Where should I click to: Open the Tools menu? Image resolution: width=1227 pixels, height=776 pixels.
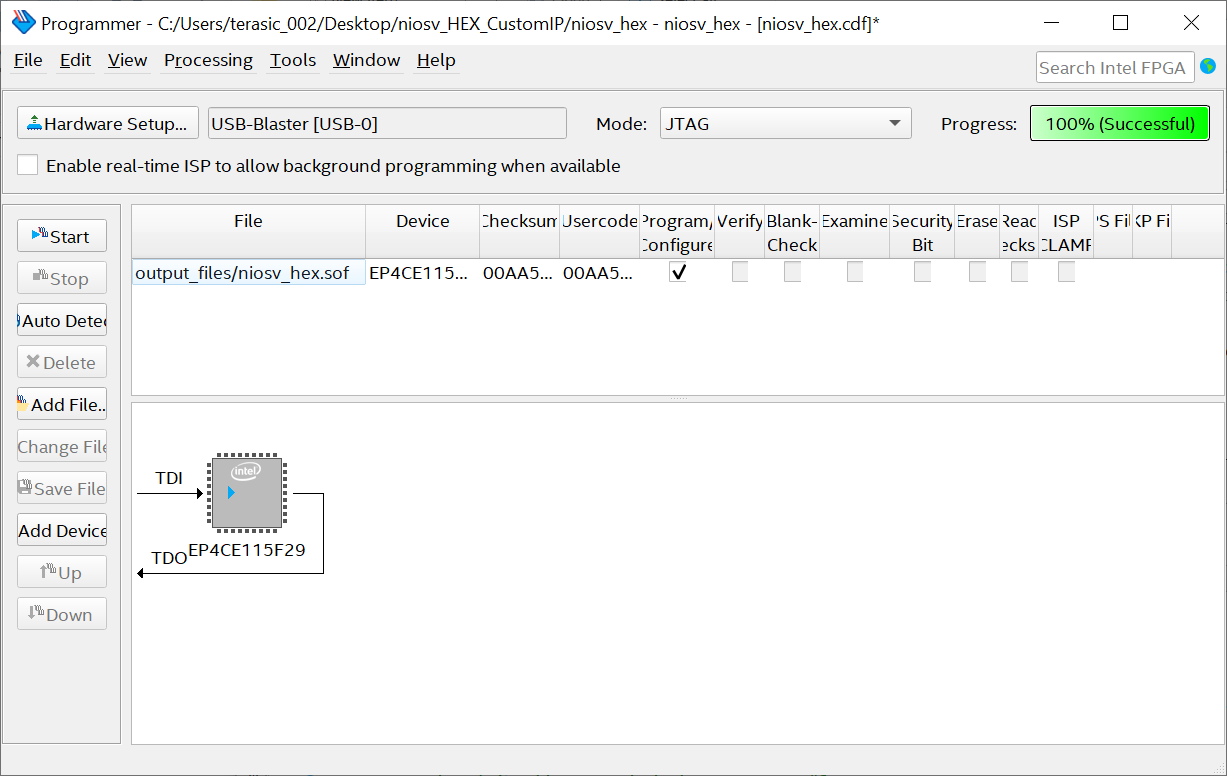[293, 60]
